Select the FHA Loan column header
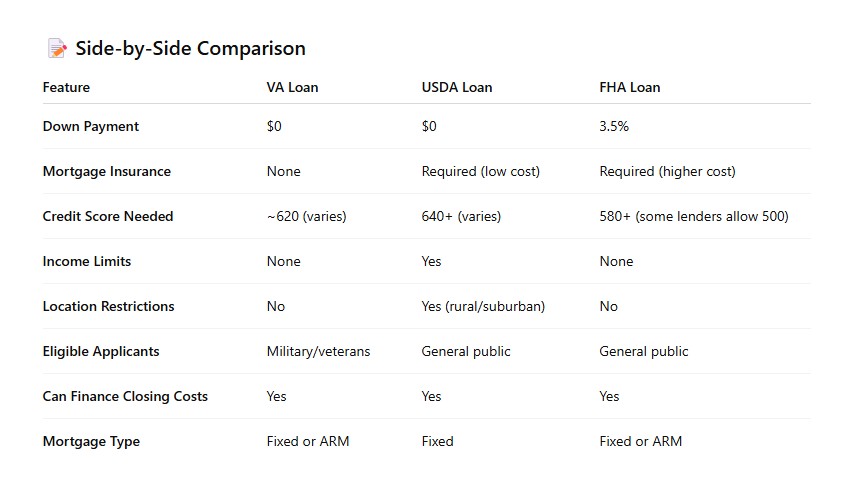 [629, 87]
